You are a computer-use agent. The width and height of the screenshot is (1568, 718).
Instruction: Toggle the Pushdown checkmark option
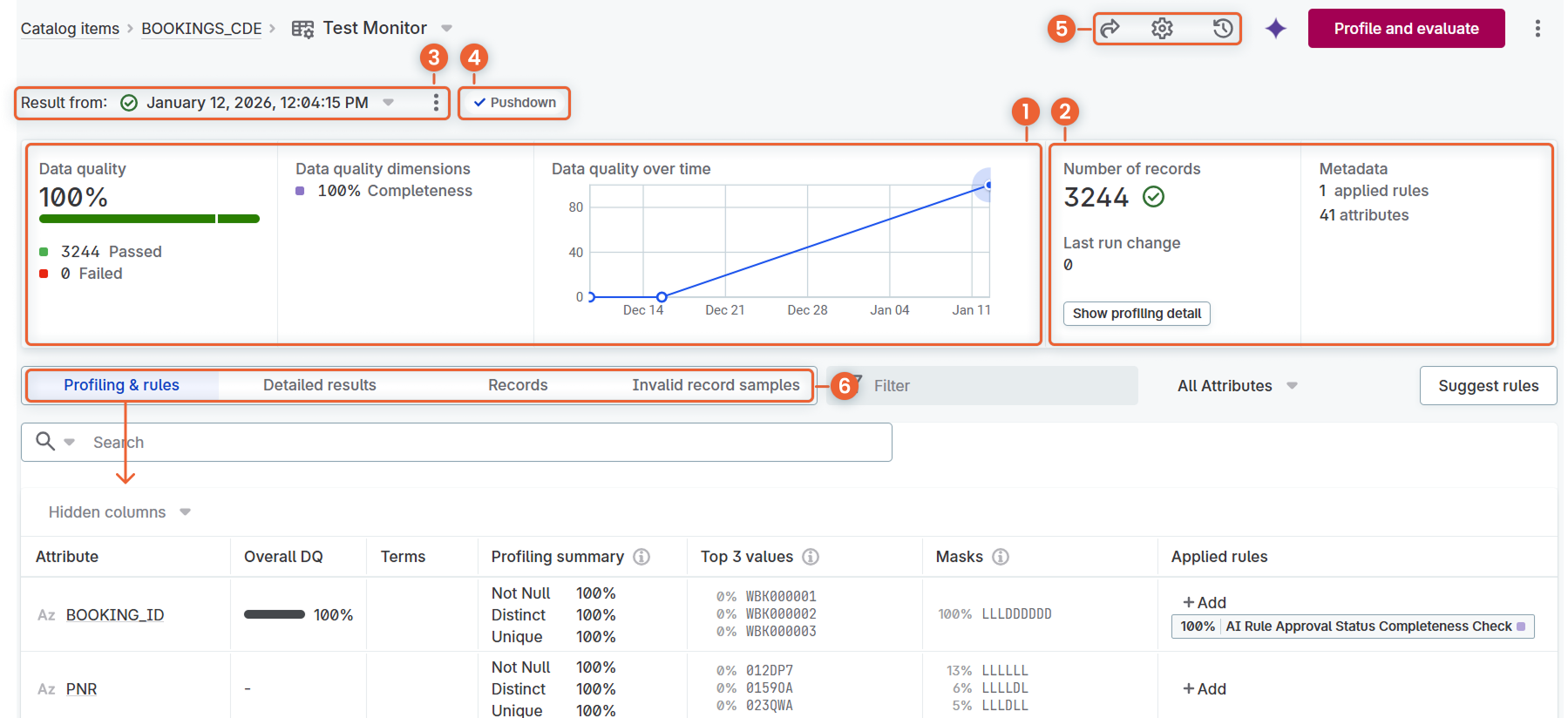pos(514,103)
